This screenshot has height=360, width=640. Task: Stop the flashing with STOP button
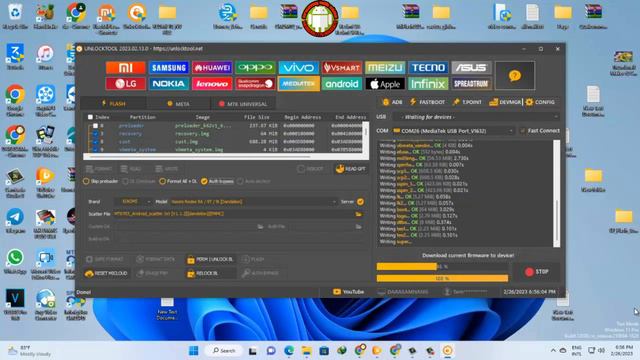click(537, 272)
